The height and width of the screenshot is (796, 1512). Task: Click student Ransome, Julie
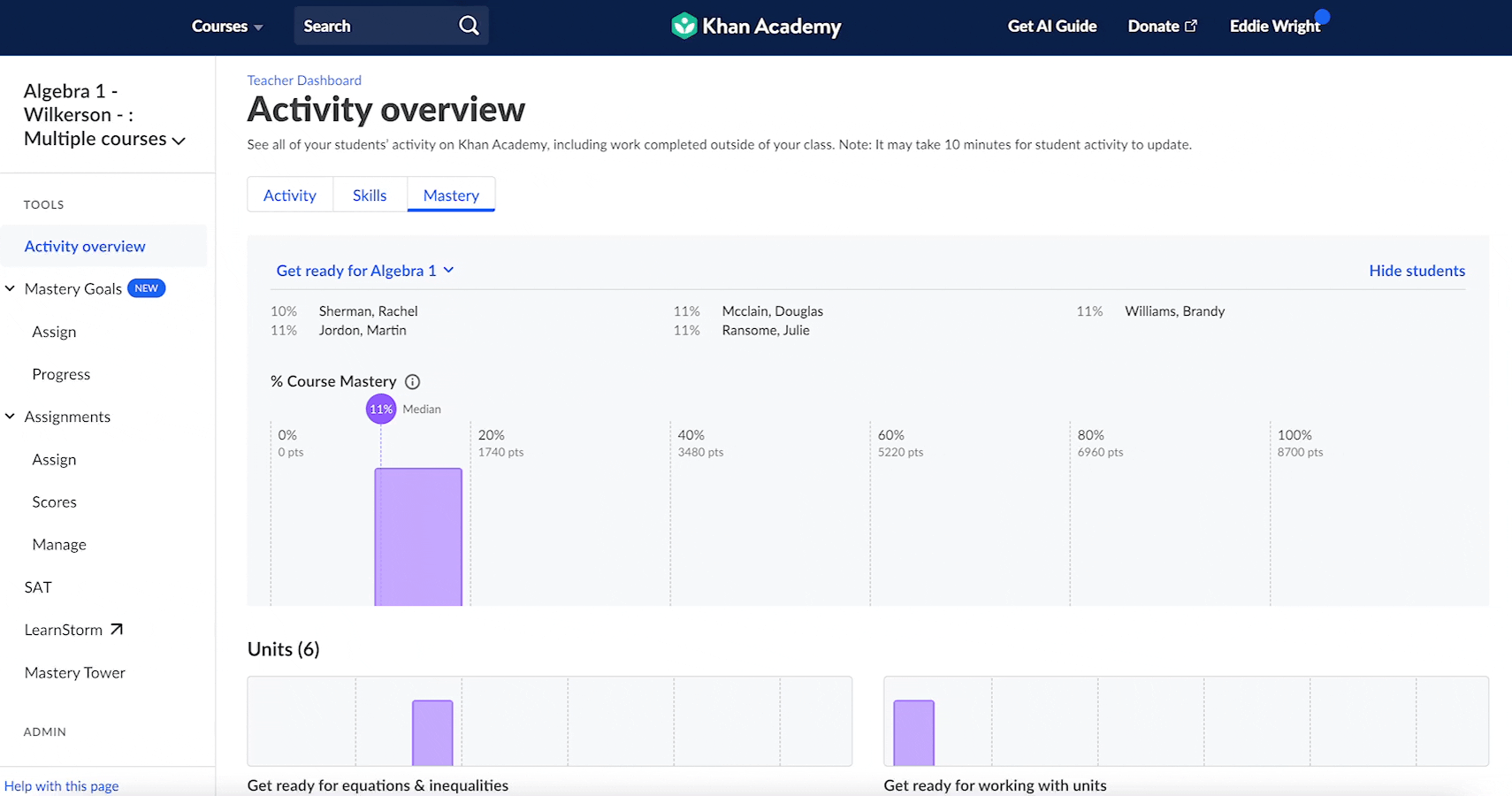pos(766,330)
